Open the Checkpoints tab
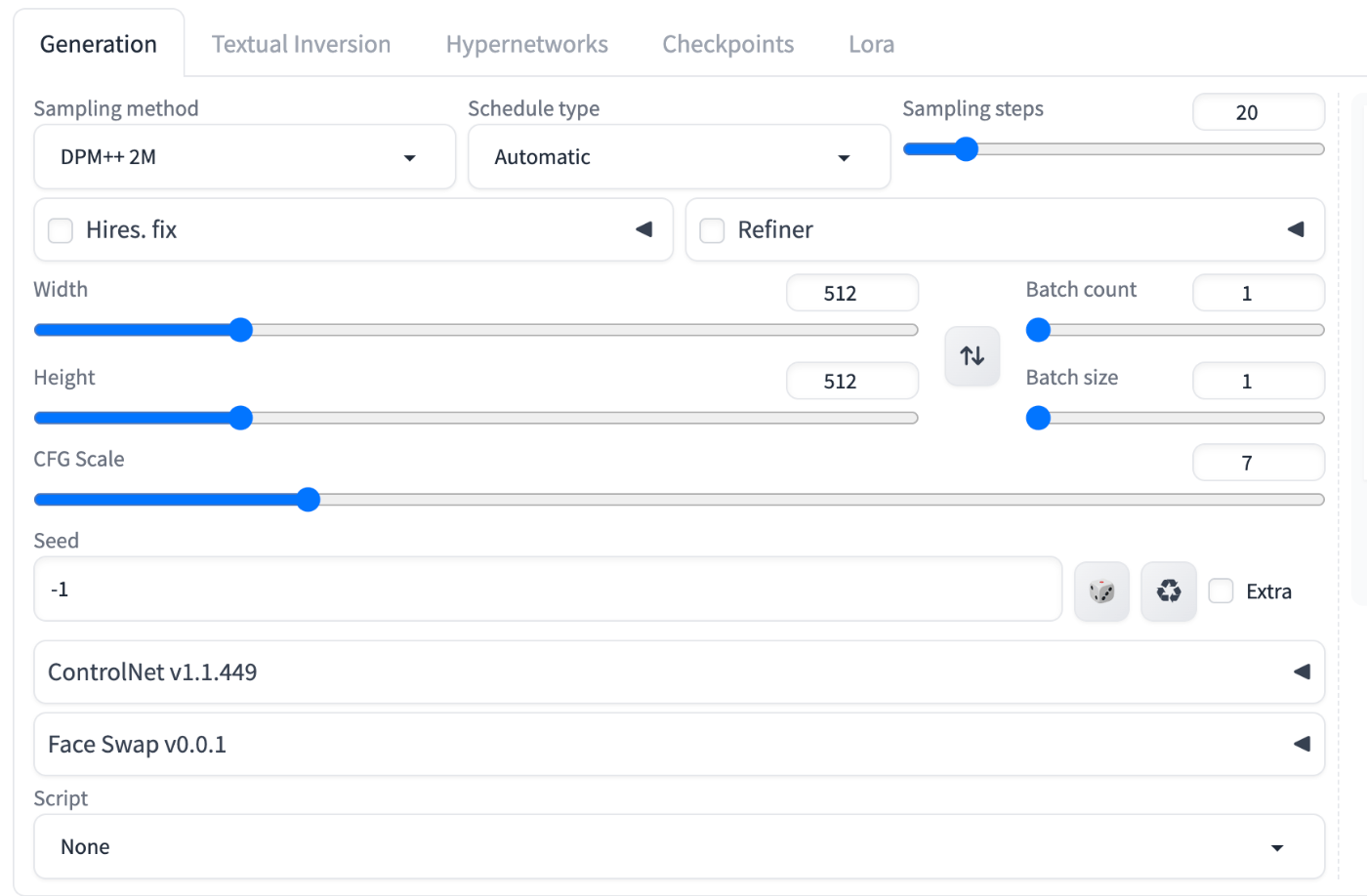 click(727, 44)
